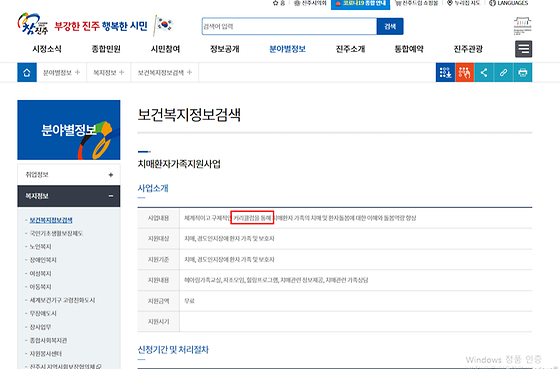This screenshot has height=369, width=560.
Task: Open the 진주소개 main menu
Action: 350,49
